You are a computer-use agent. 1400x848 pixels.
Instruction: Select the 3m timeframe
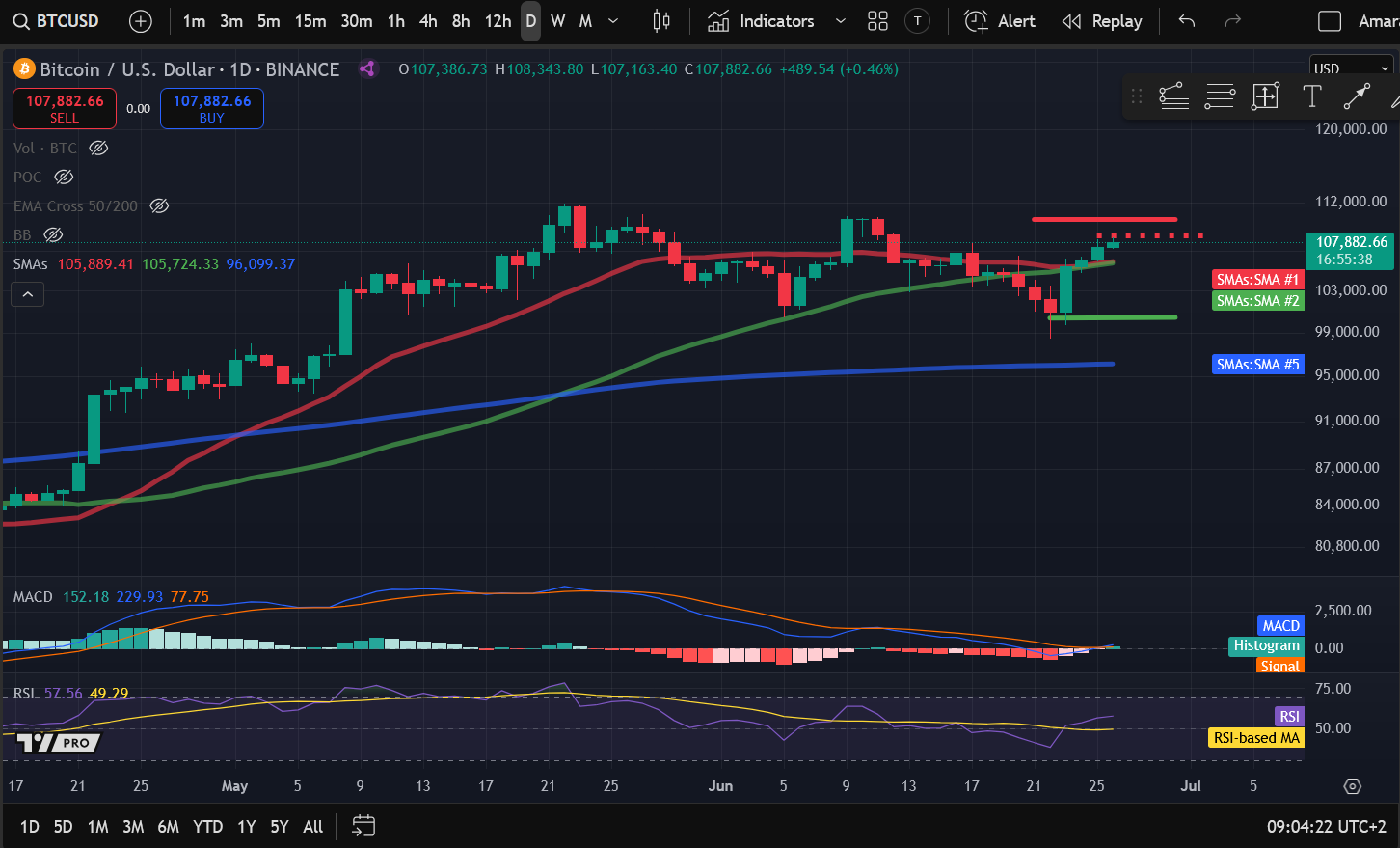tap(231, 21)
